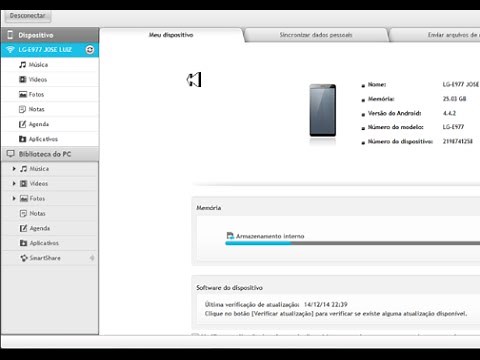The width and height of the screenshot is (480, 360).
Task: Toggle the partially visible checkbox below software section
Action: [195, 334]
